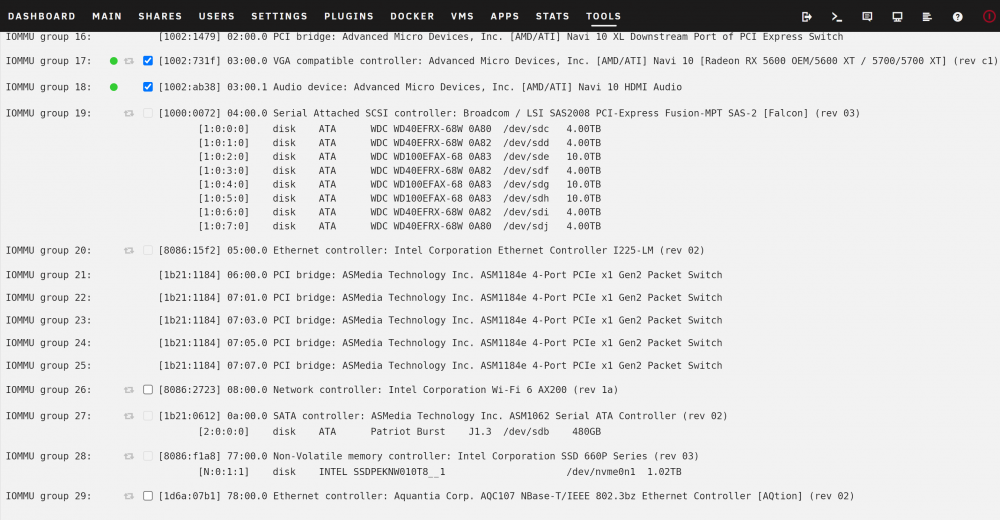Open the Dashboard menu
The height and width of the screenshot is (520, 1000).
point(41,17)
